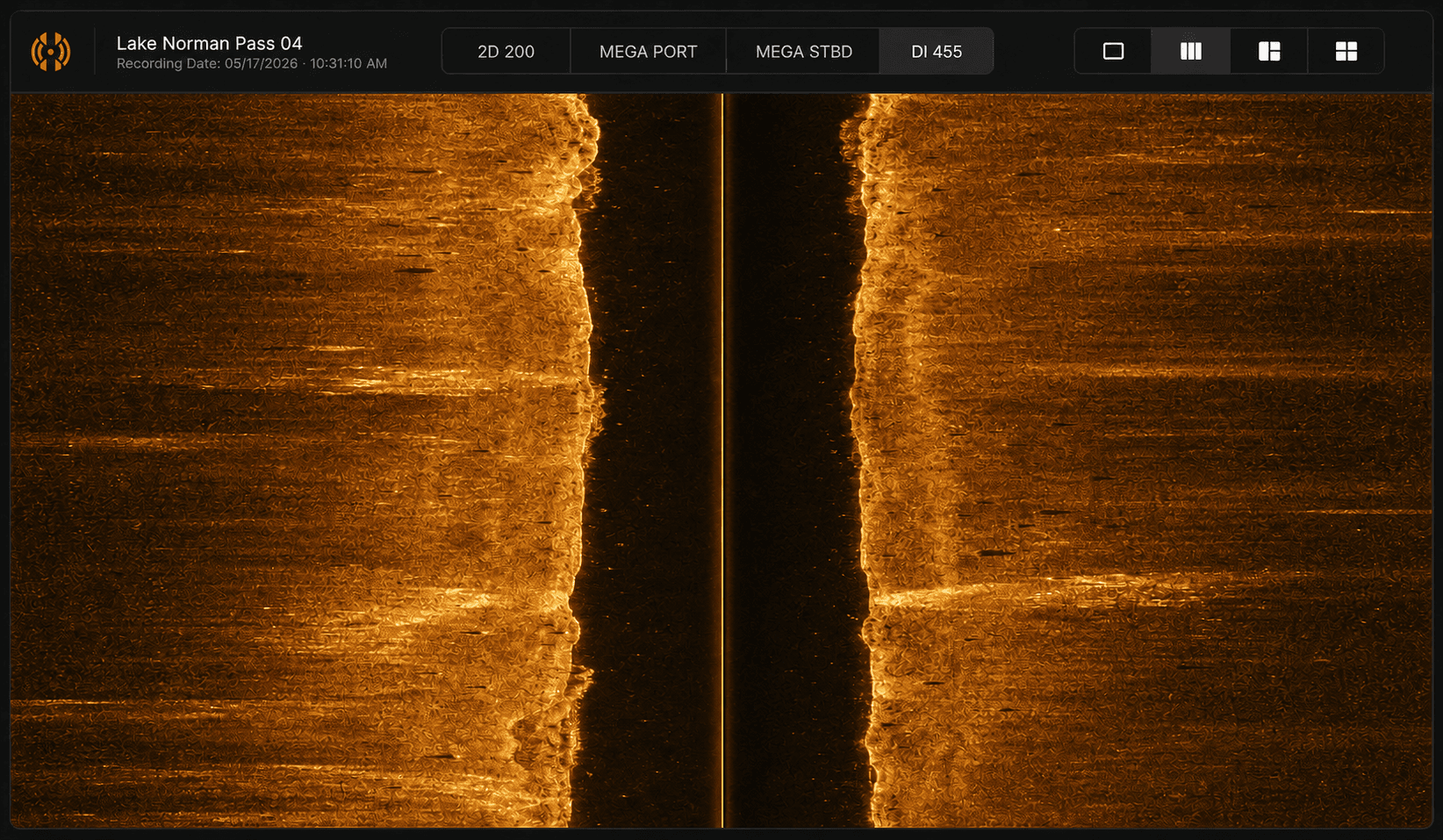Open the MEGA PORT tab
1443x840 pixels.
[x=649, y=52]
